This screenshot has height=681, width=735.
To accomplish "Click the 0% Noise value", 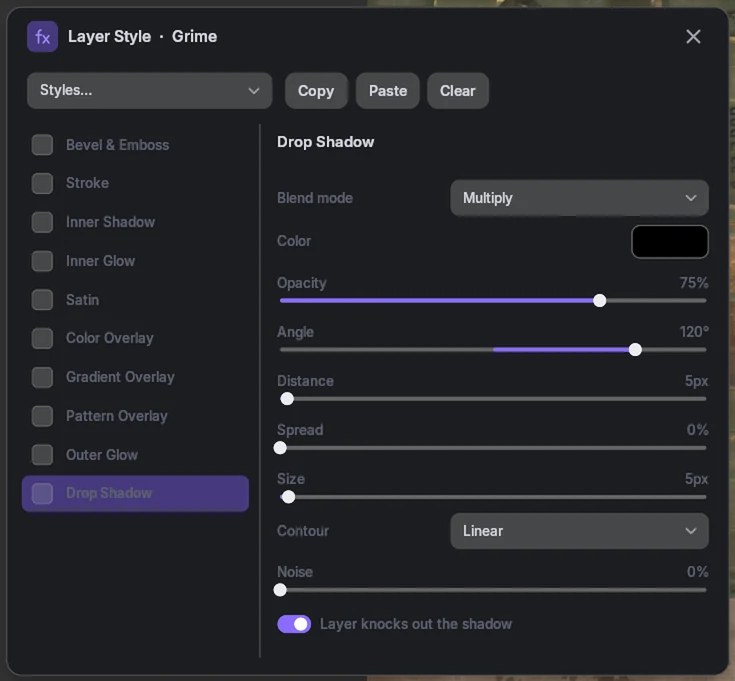I will (x=697, y=572).
